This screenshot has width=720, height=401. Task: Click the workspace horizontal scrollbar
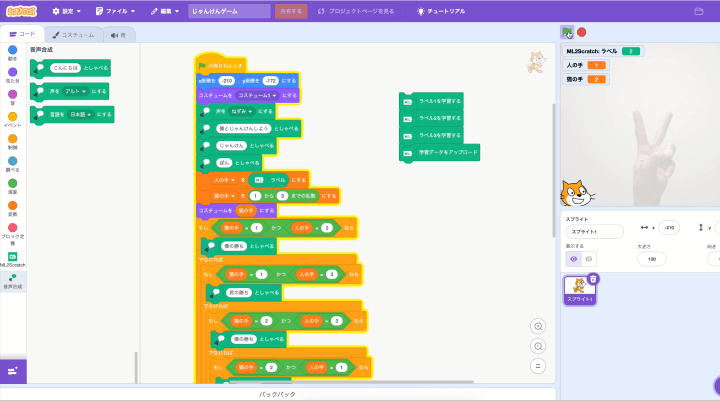(x=351, y=382)
